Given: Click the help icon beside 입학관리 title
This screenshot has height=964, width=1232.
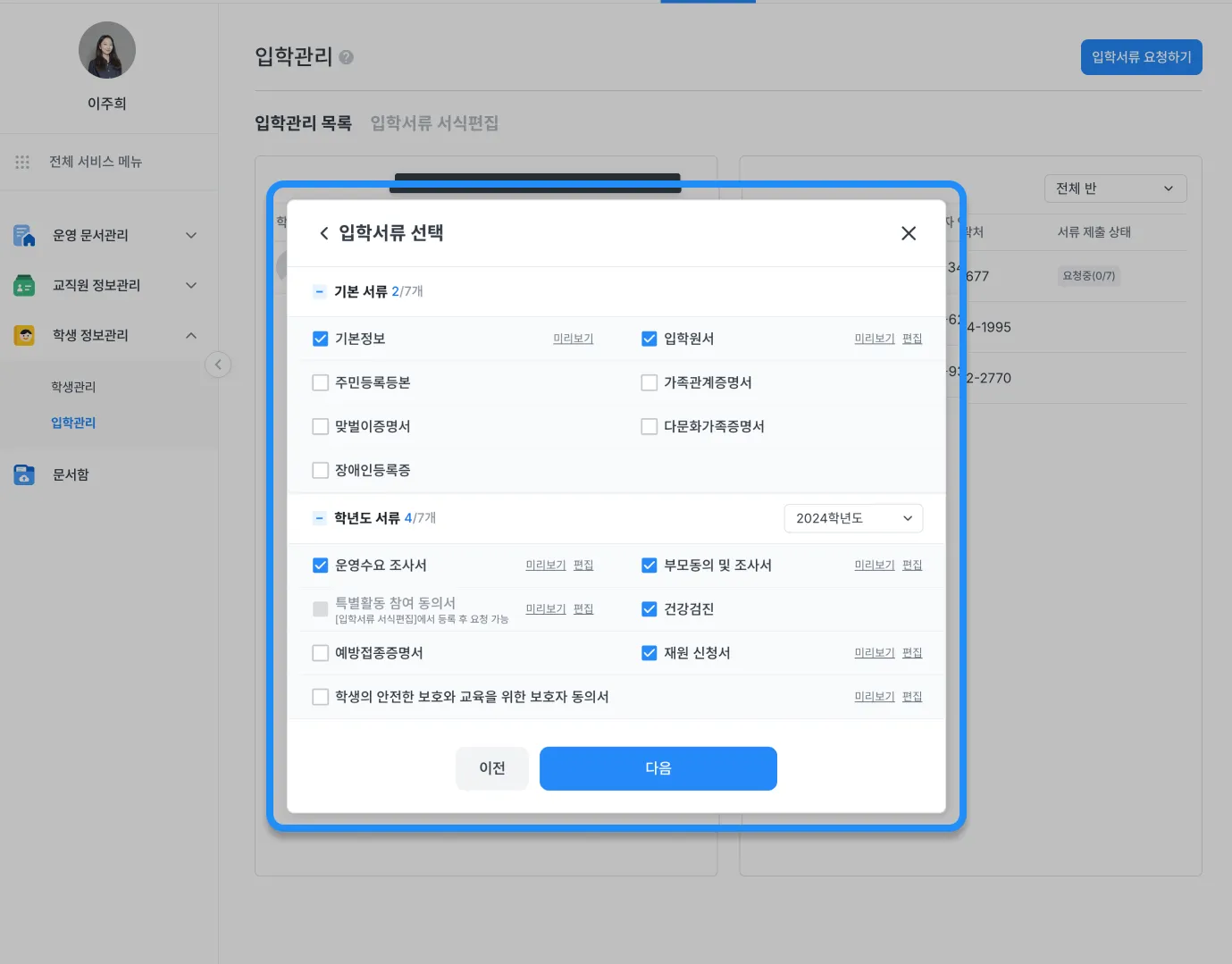Looking at the screenshot, I should tap(347, 57).
